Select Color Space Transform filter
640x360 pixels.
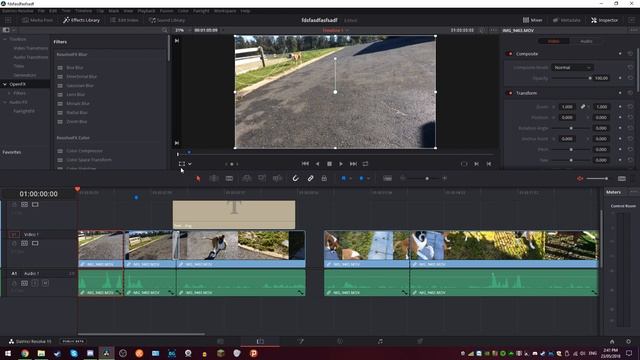89,160
